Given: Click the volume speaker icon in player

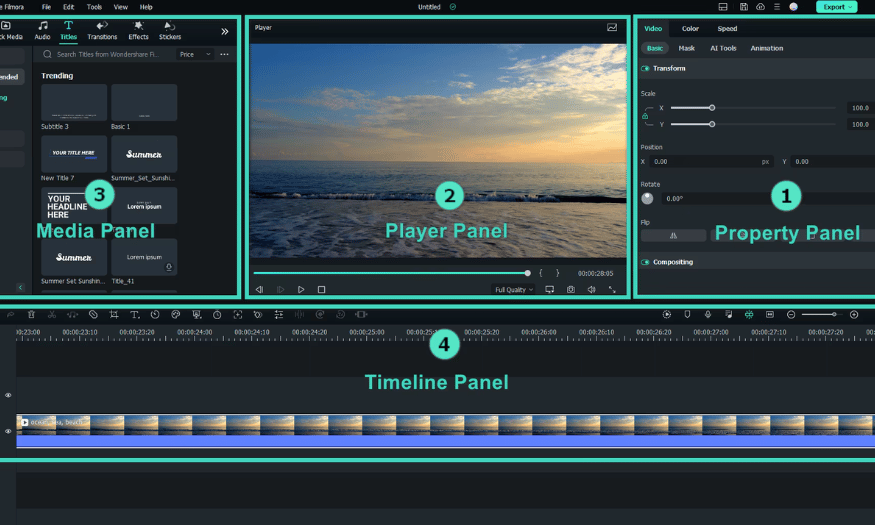Looking at the screenshot, I should click(592, 290).
